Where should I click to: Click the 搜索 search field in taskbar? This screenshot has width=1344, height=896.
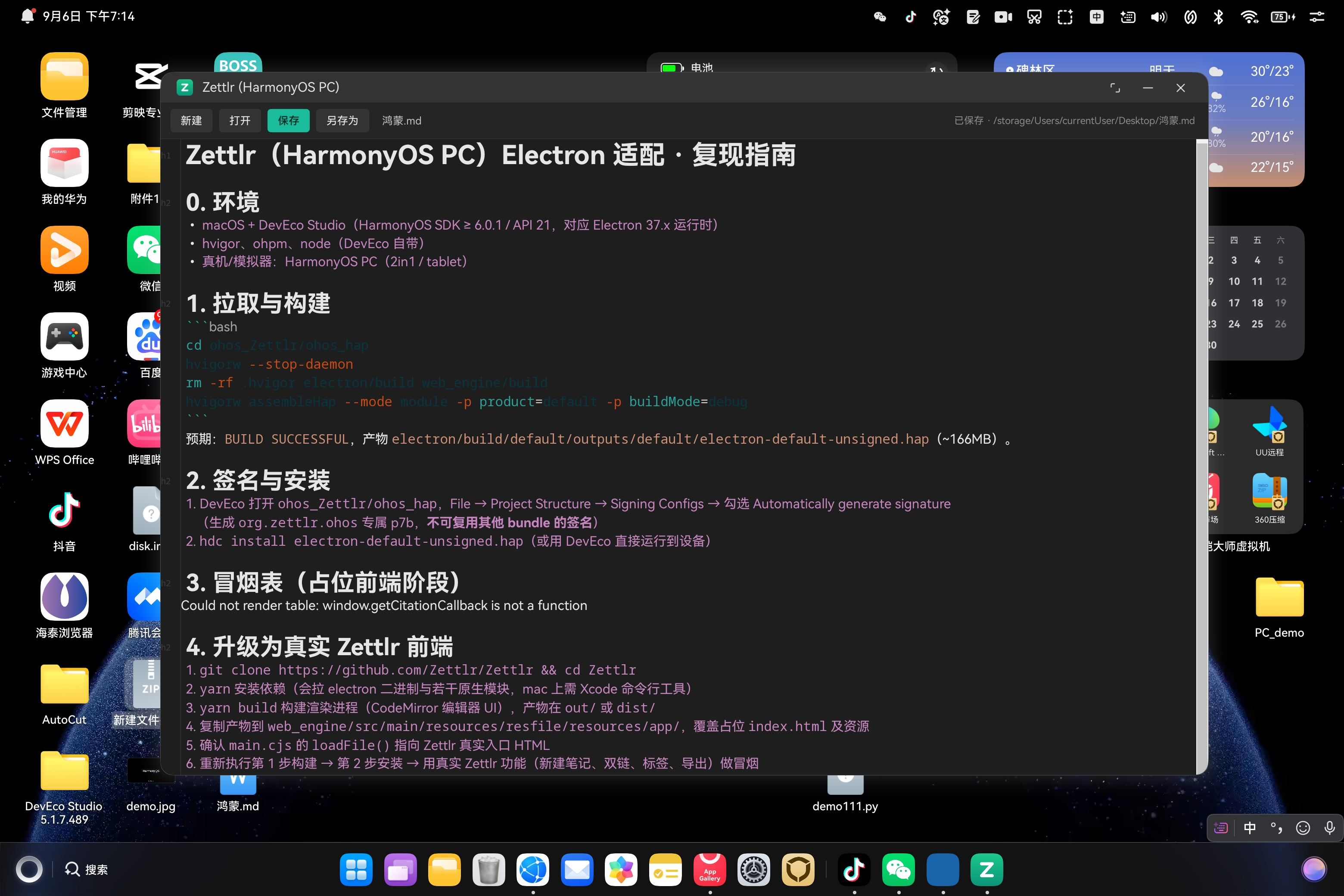point(86,870)
